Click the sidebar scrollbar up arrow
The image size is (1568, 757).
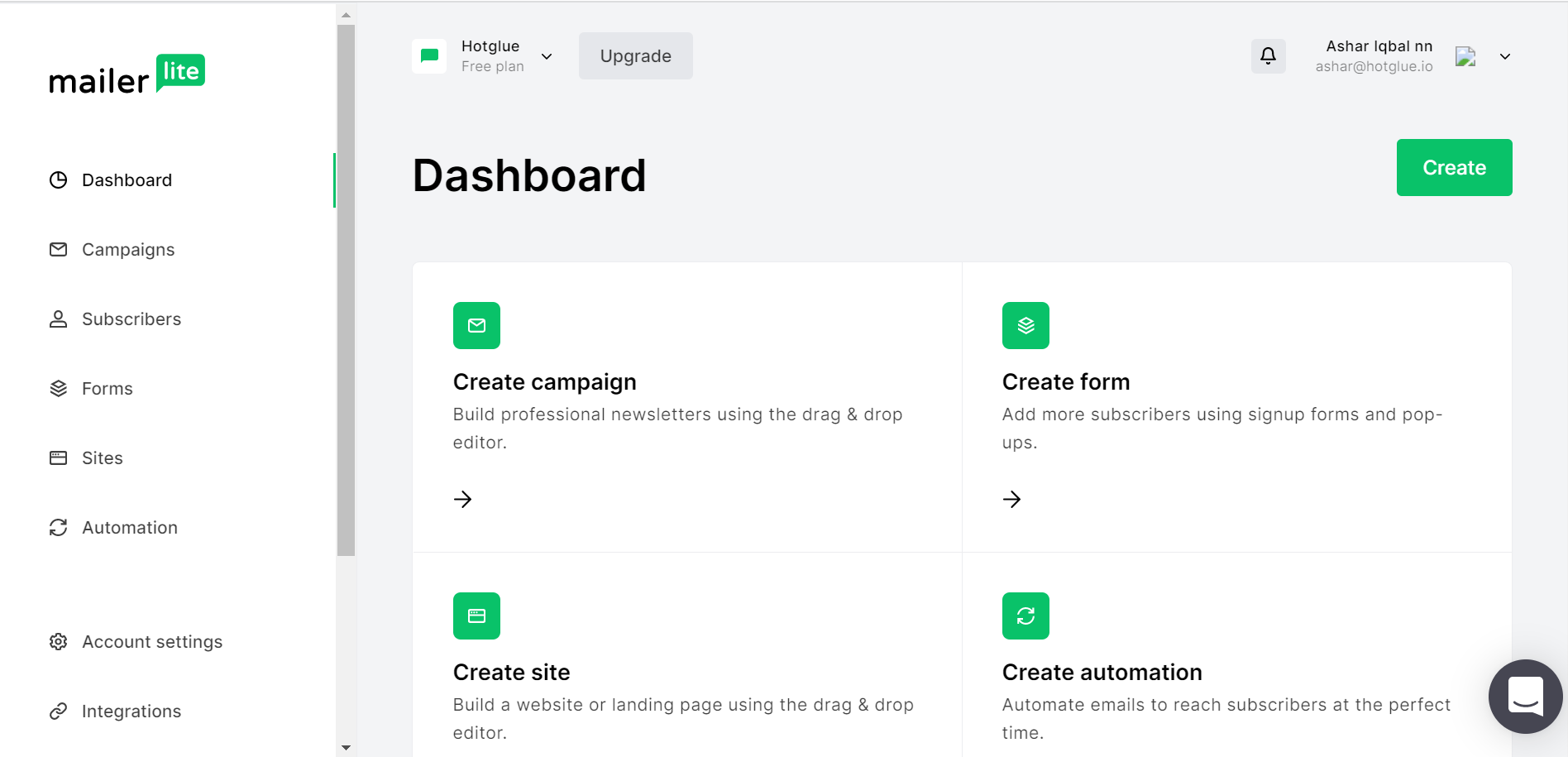pos(346,14)
